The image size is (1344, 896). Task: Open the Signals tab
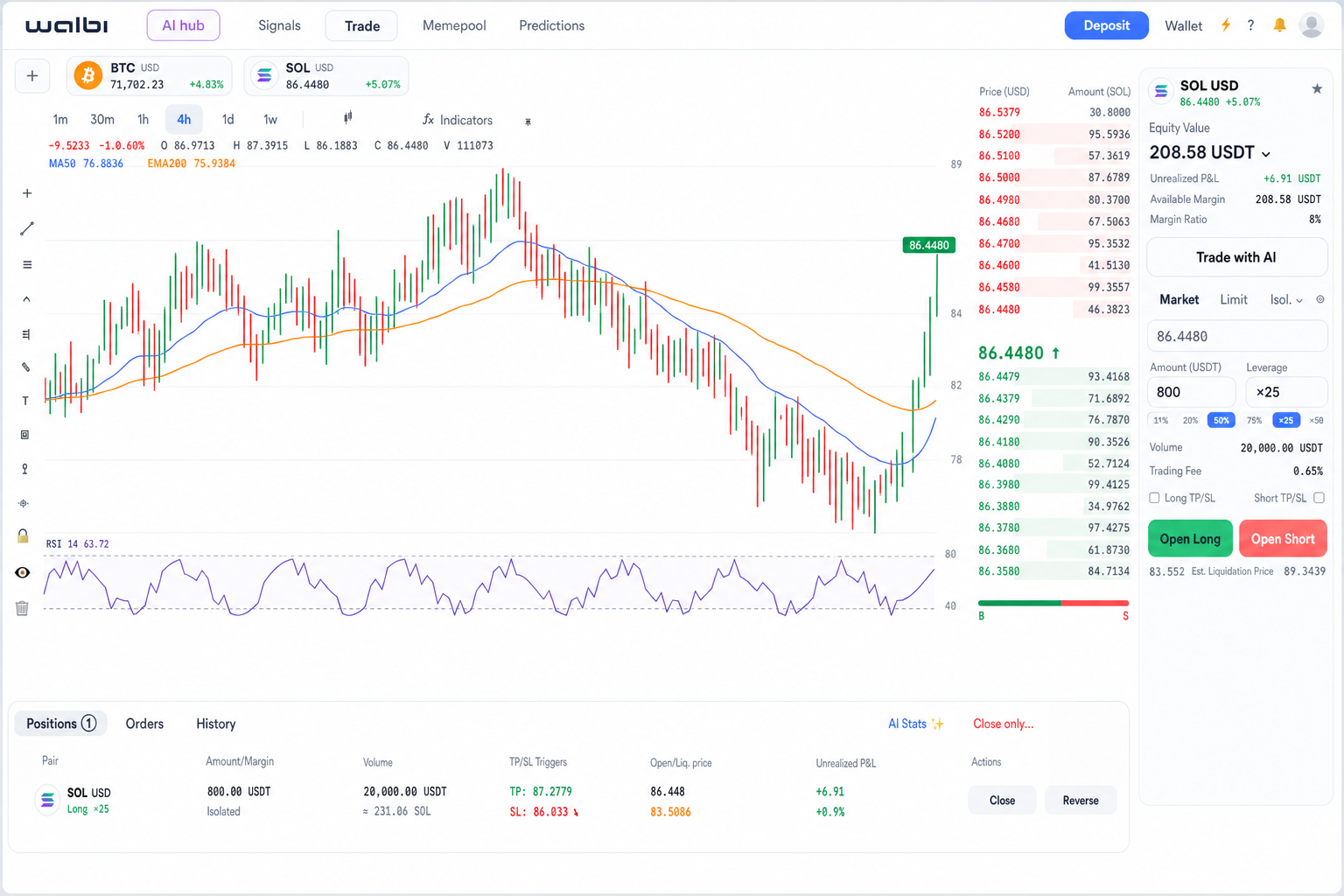279,25
